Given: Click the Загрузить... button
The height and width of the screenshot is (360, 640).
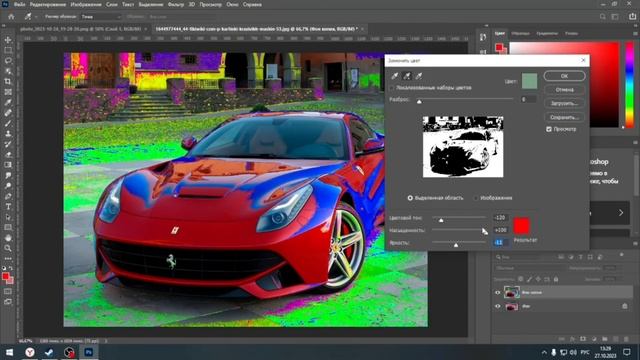Looking at the screenshot, I should click(x=564, y=103).
